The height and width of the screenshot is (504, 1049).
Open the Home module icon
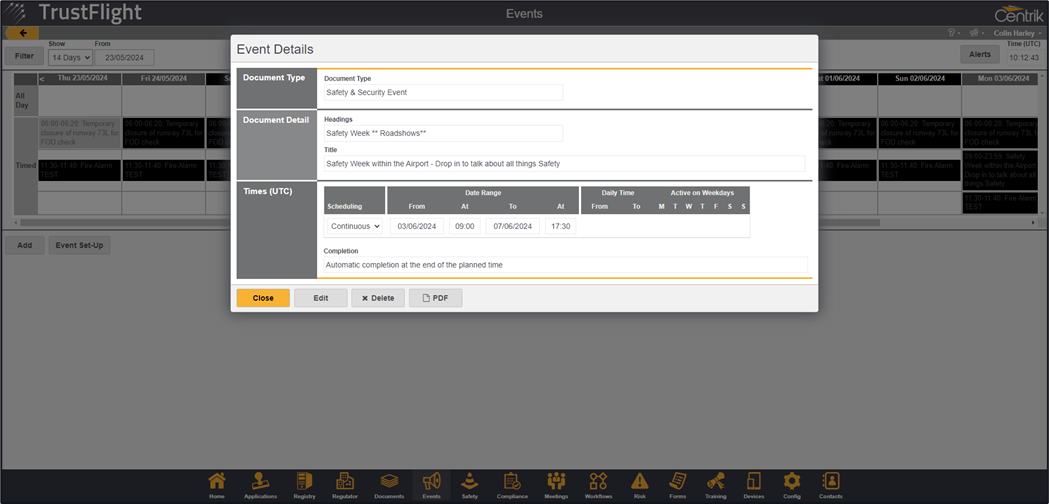[x=216, y=484]
